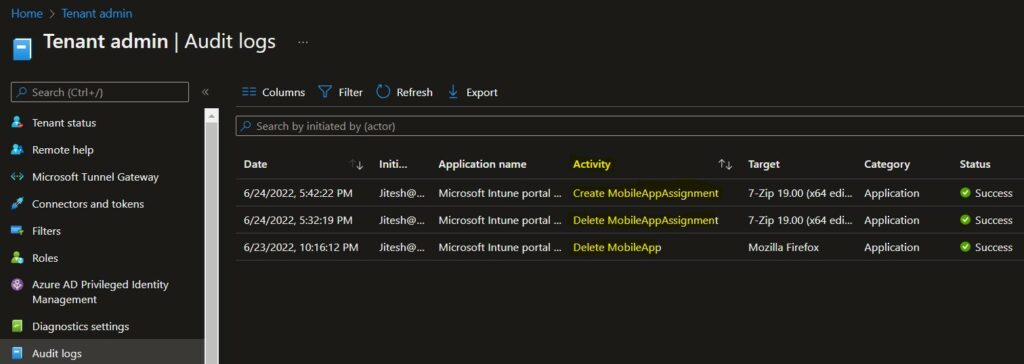Open Microsoft Tunnel Gateway menu item
The width and height of the screenshot is (1024, 364).
coord(95,177)
